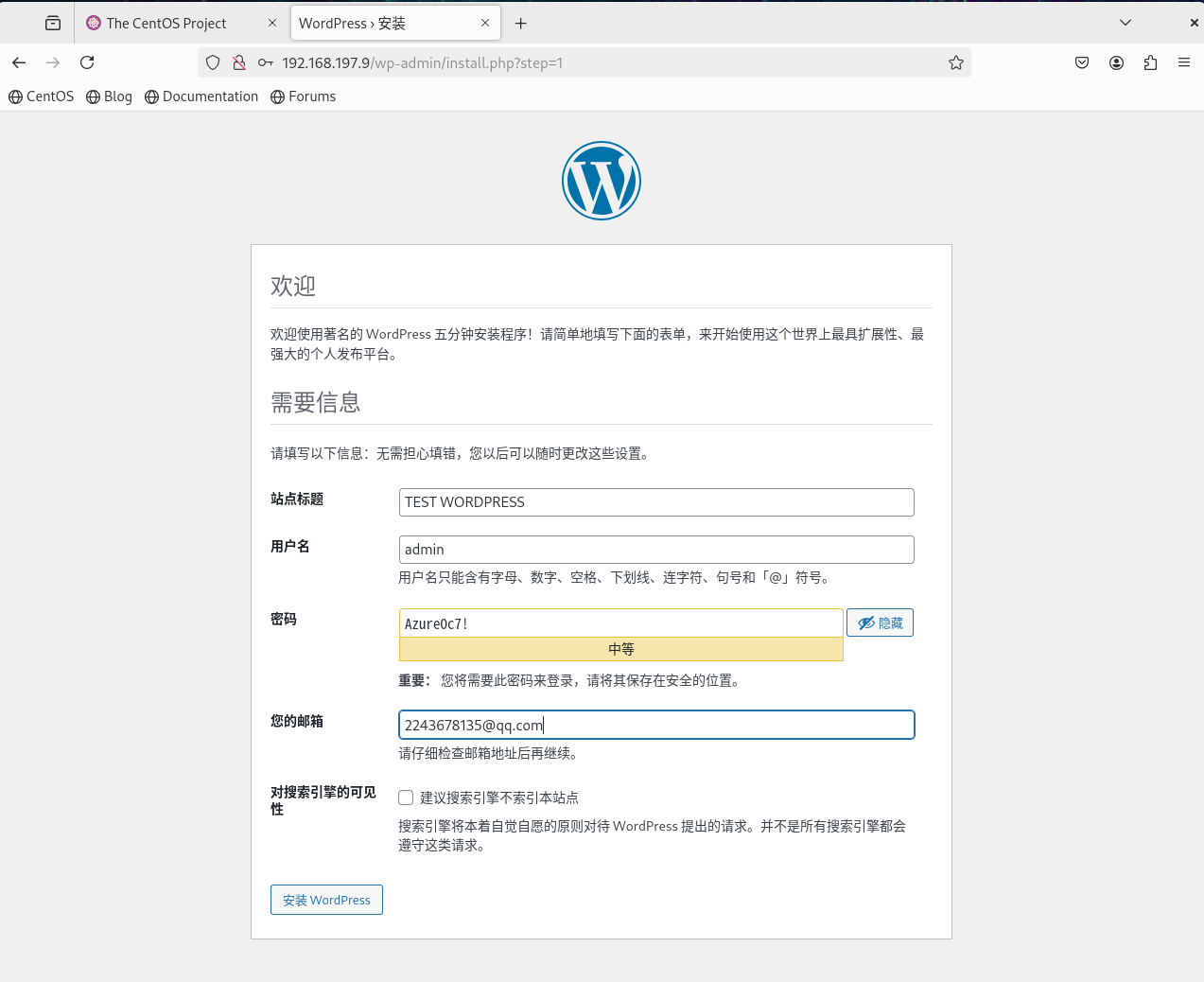
Task: Click the 用户名 label
Action: [290, 546]
